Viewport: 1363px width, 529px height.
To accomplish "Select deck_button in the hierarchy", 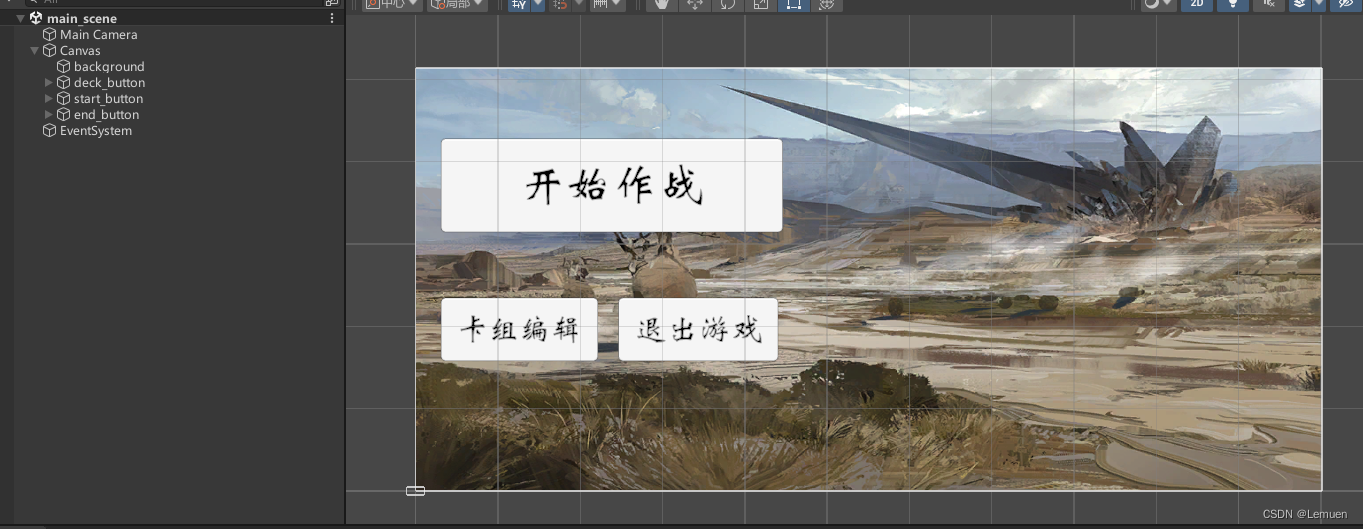I will pyautogui.click(x=109, y=83).
